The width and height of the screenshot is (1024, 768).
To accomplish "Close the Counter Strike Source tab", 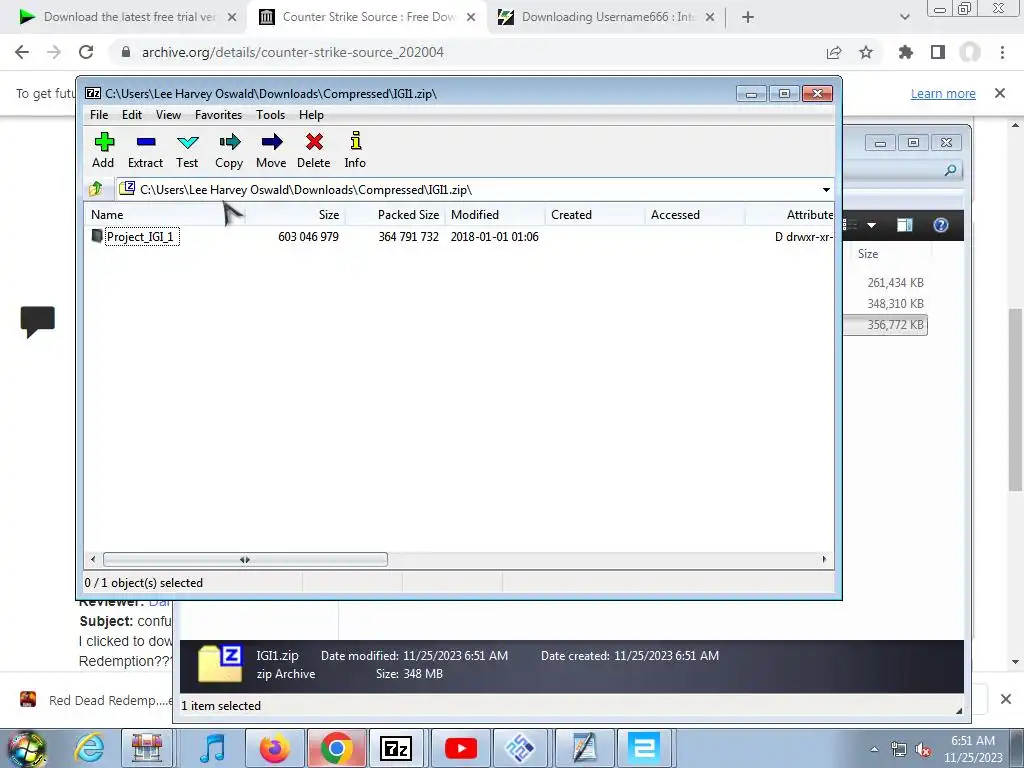I will tap(471, 18).
